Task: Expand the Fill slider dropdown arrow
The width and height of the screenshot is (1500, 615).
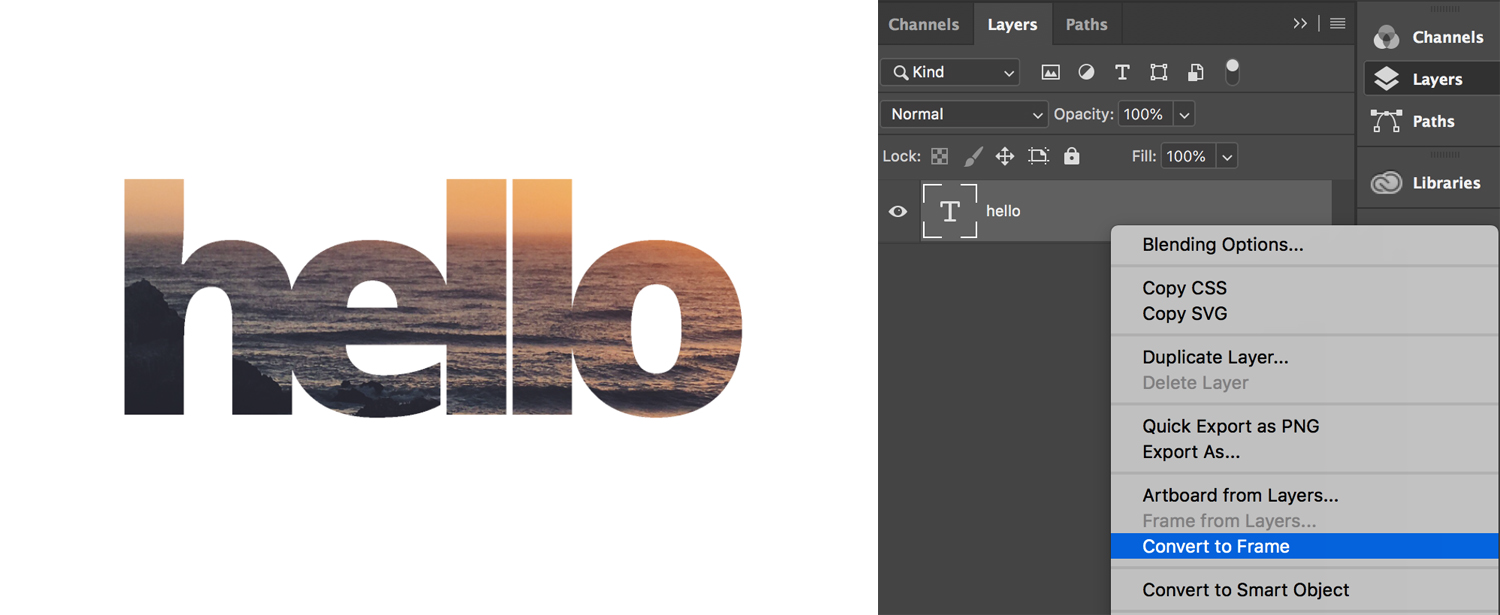Action: (1227, 157)
